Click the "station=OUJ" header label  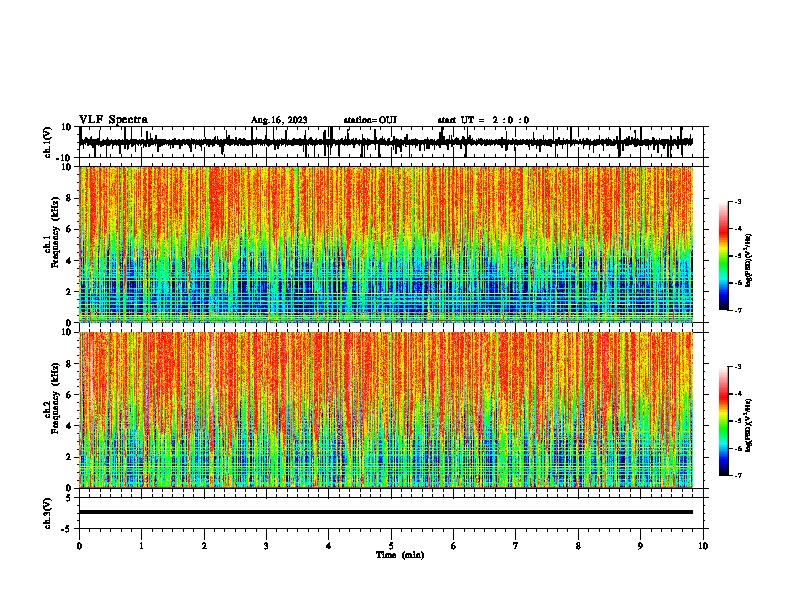click(x=370, y=120)
